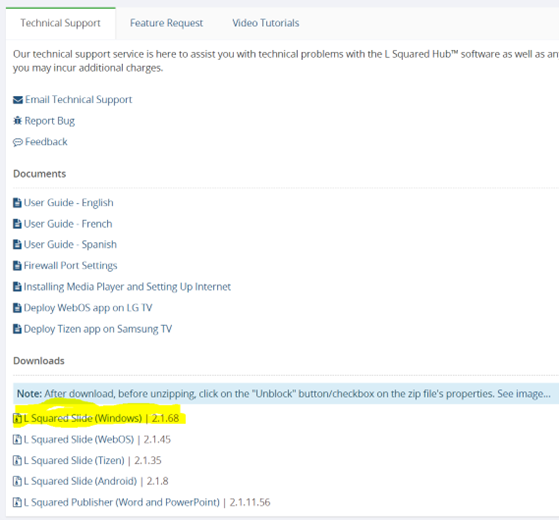The width and height of the screenshot is (559, 520).
Task: Open the Feature Request tab
Action: (x=166, y=23)
